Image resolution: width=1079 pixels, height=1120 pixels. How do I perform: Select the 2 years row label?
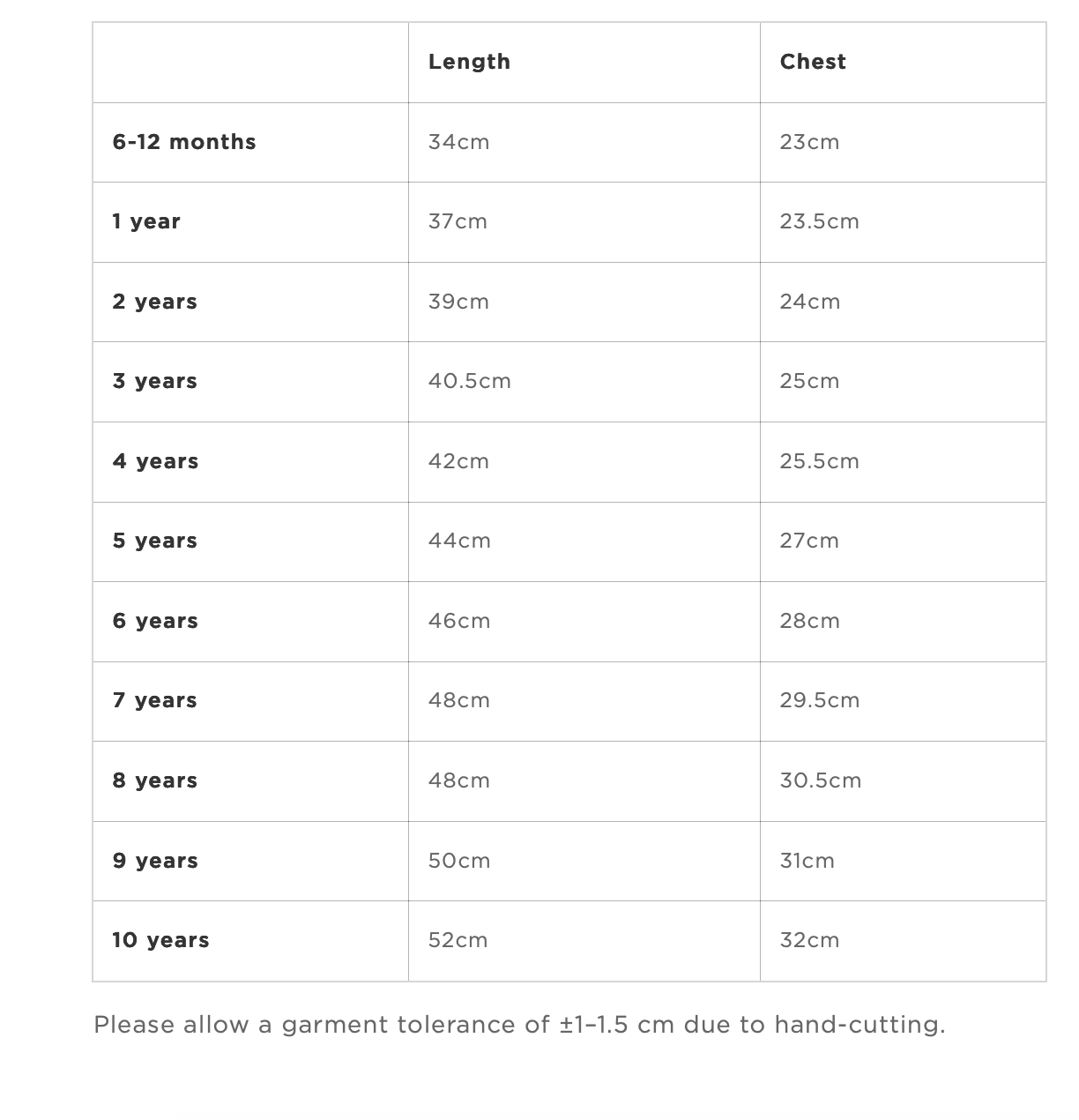point(155,302)
